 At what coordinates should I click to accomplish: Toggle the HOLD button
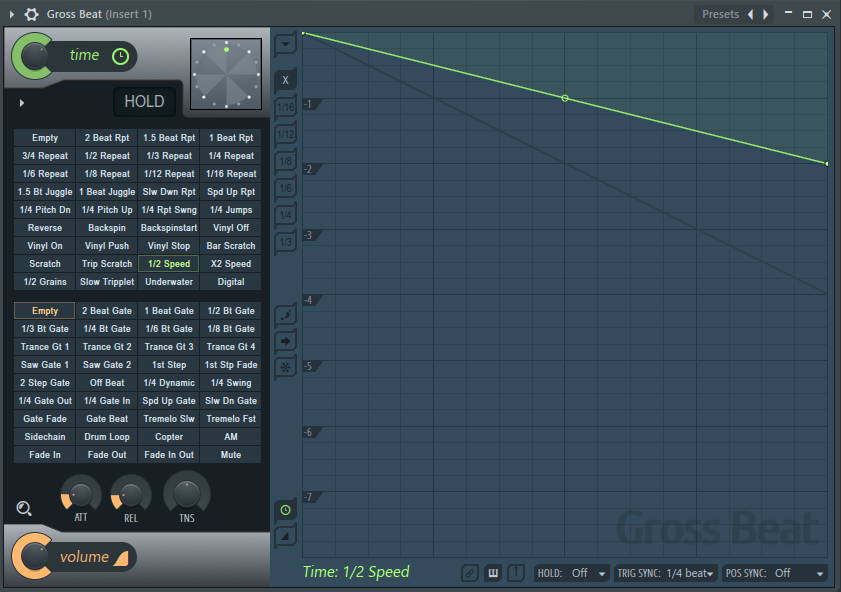[x=144, y=101]
